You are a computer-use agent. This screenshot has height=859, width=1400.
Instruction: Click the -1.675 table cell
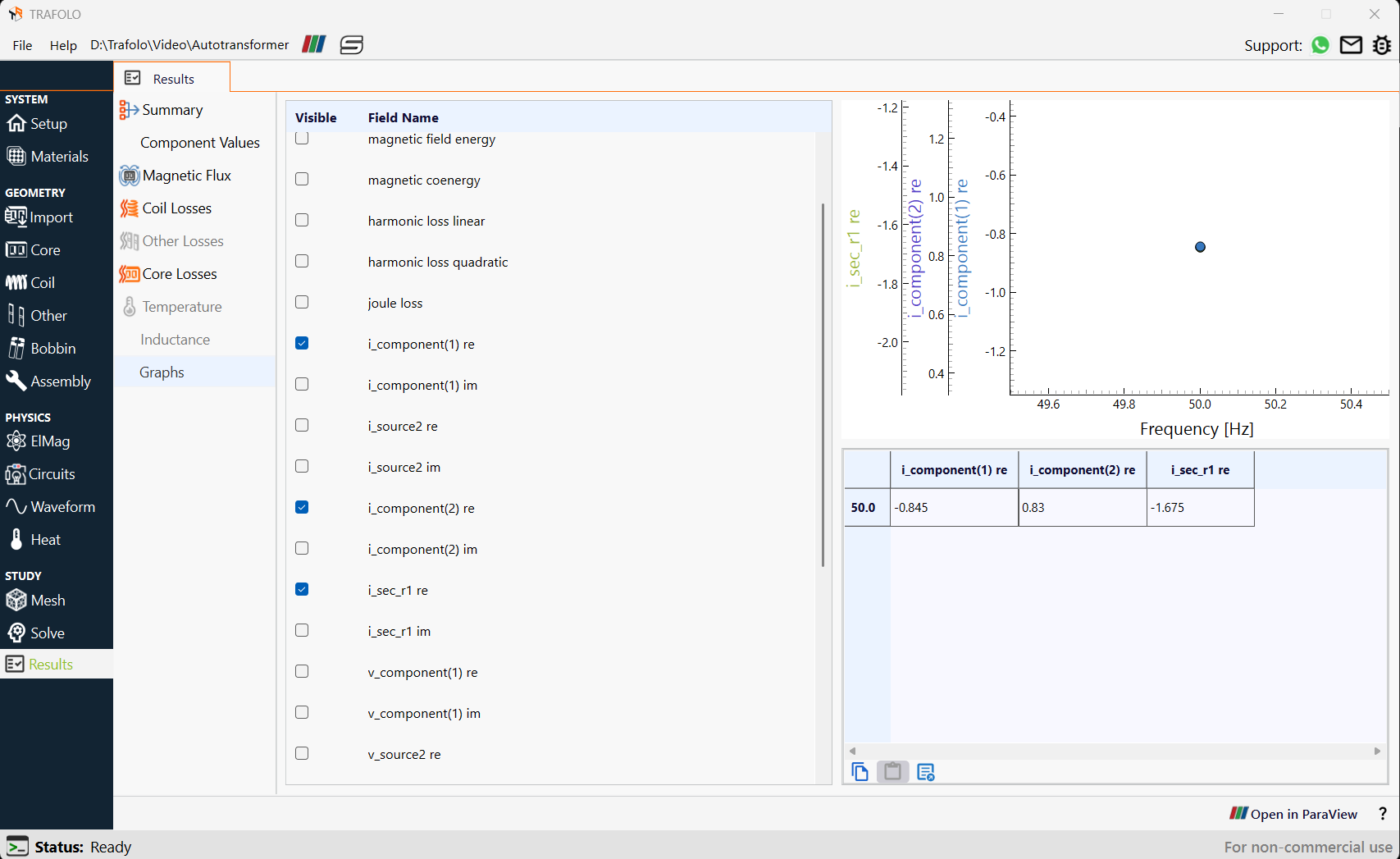point(1200,508)
